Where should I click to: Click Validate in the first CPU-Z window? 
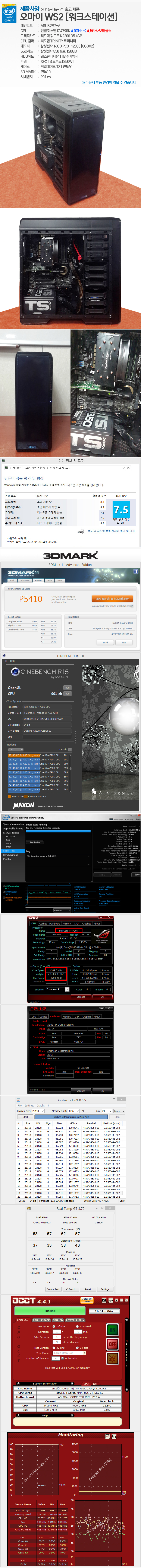click(81, 997)
